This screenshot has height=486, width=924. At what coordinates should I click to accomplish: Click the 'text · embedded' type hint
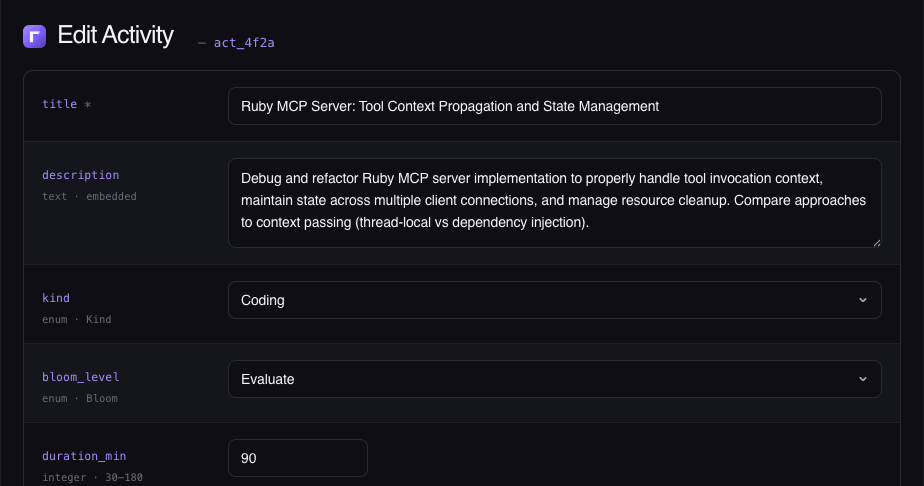tap(89, 196)
